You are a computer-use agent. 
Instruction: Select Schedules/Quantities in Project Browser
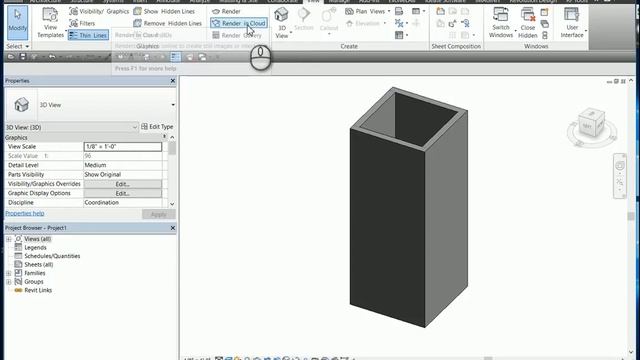pyautogui.click(x=52, y=256)
